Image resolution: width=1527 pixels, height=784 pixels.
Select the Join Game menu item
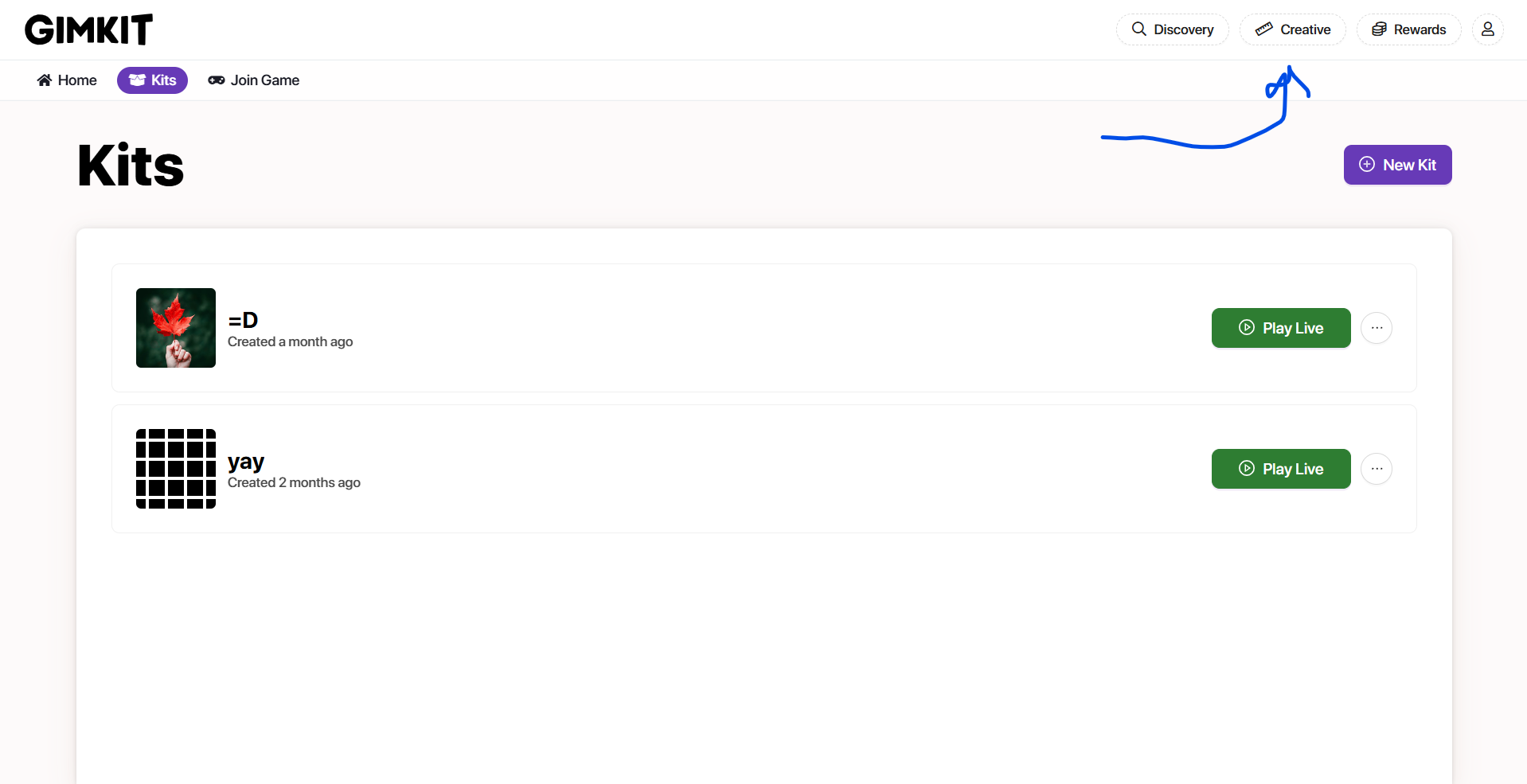[x=253, y=80]
